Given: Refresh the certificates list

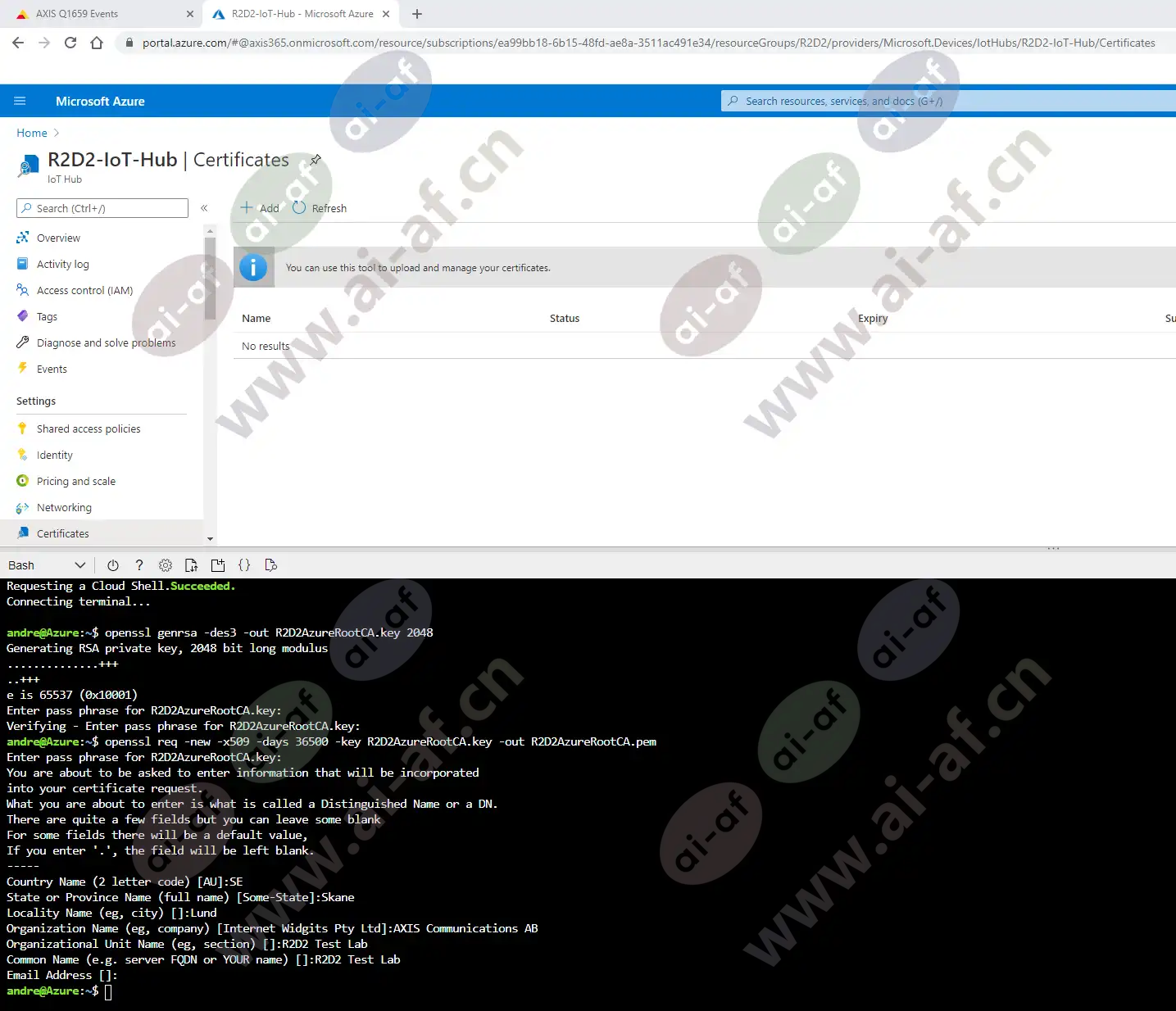Looking at the screenshot, I should [x=320, y=208].
